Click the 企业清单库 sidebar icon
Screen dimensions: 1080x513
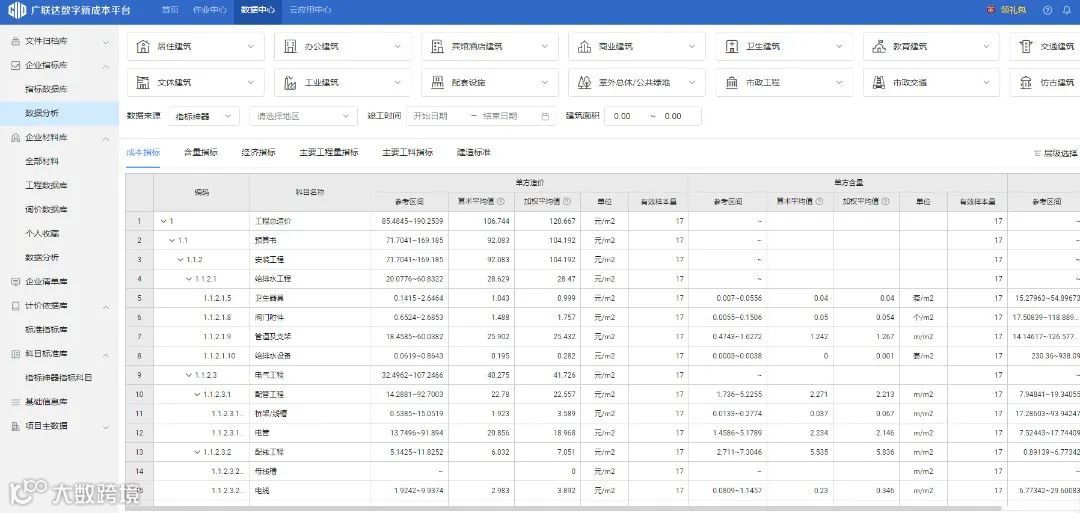coord(15,282)
